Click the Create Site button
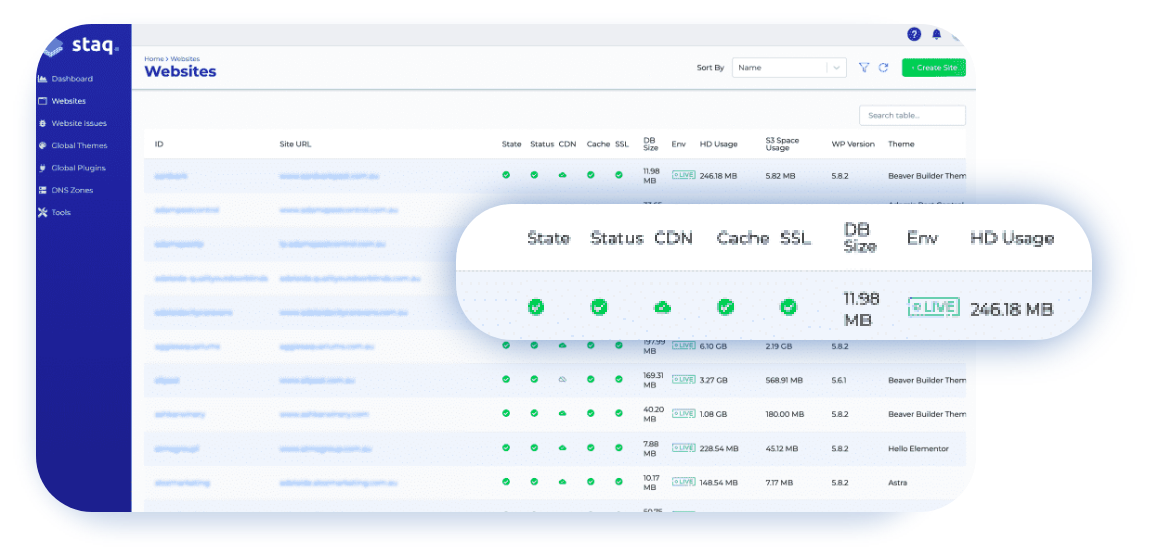Image resolution: width=1152 pixels, height=560 pixels. point(933,68)
